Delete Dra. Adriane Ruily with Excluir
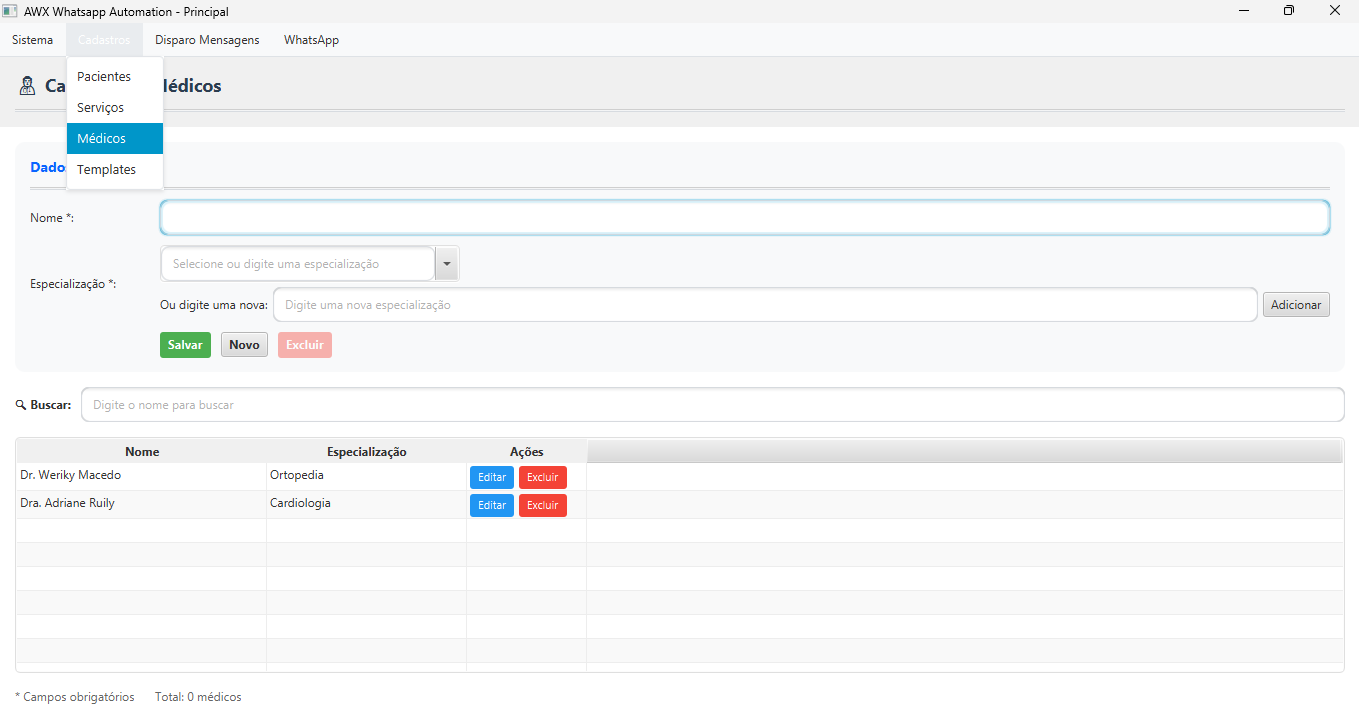 point(542,506)
